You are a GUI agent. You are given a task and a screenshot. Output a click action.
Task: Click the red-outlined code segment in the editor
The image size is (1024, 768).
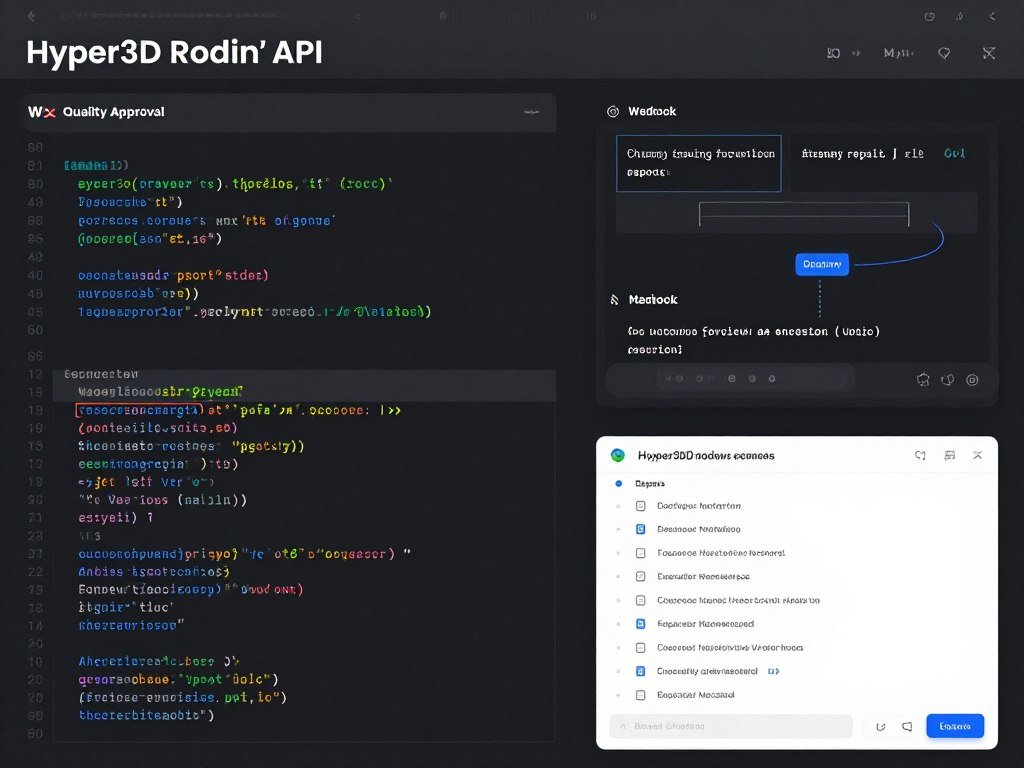click(x=139, y=410)
